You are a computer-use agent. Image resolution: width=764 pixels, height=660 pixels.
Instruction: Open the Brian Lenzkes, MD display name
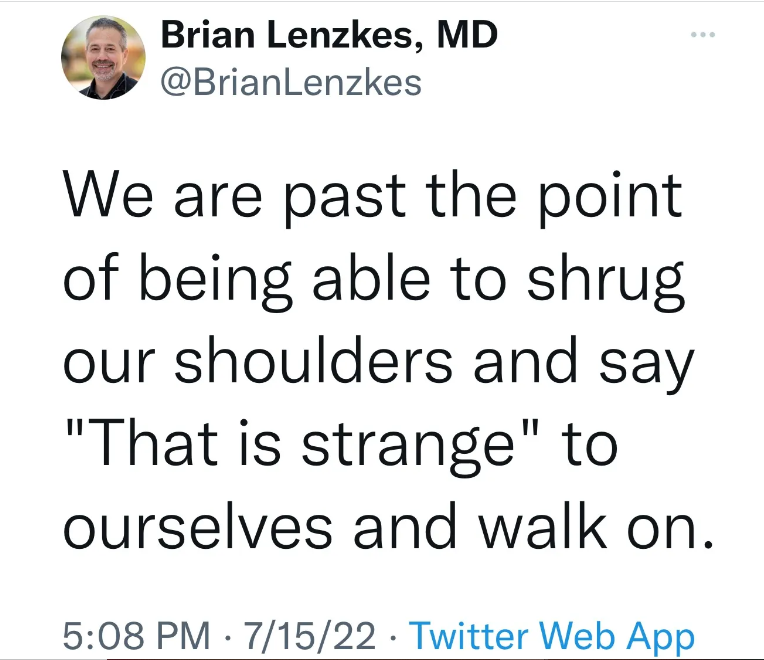[x=328, y=36]
